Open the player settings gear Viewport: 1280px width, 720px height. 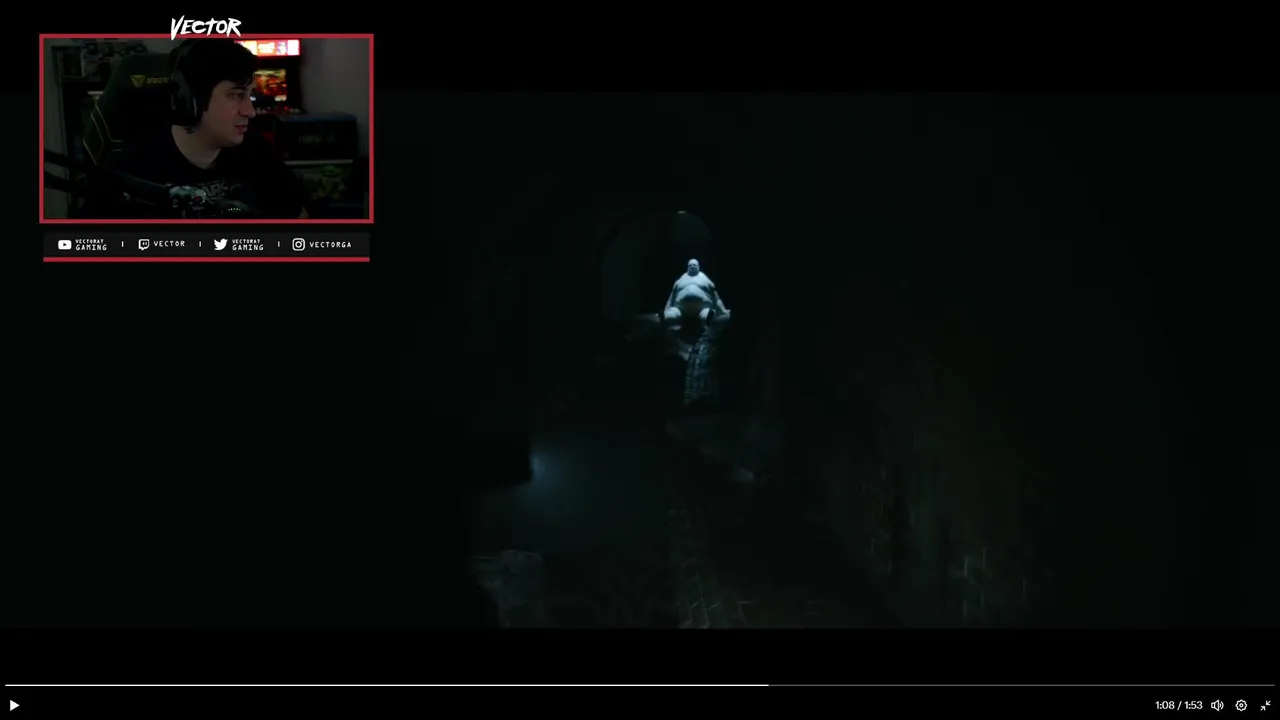pos(1241,705)
